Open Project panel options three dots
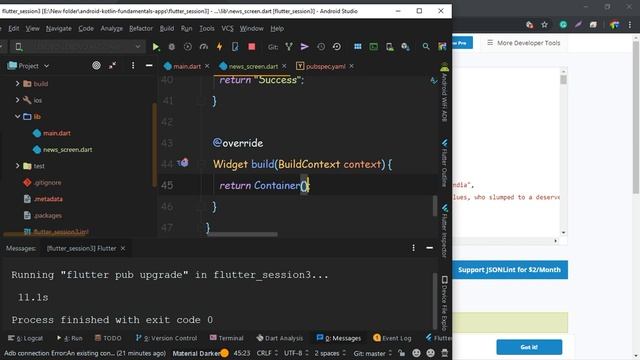 [133, 65]
